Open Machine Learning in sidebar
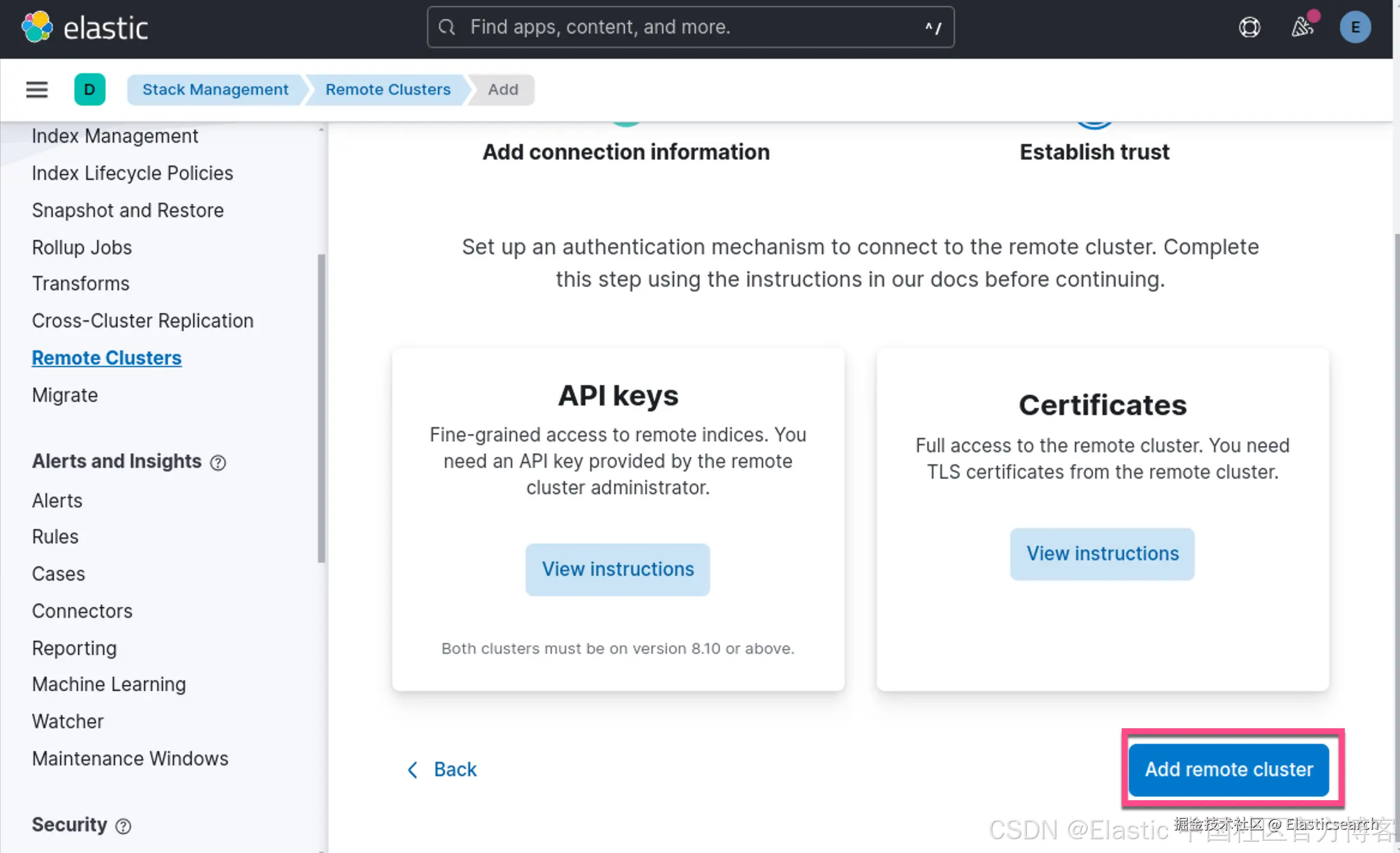This screenshot has width=1400, height=853. click(109, 684)
